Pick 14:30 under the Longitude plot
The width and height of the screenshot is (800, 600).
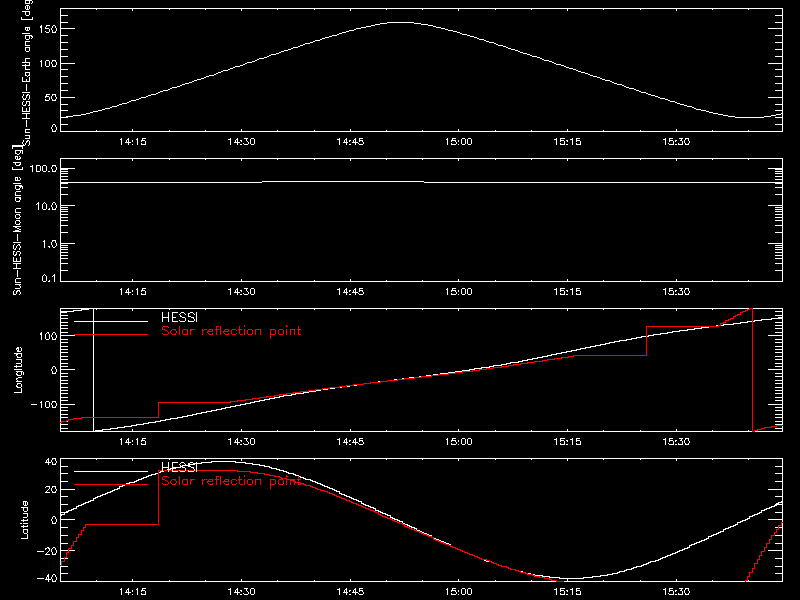tap(241, 442)
